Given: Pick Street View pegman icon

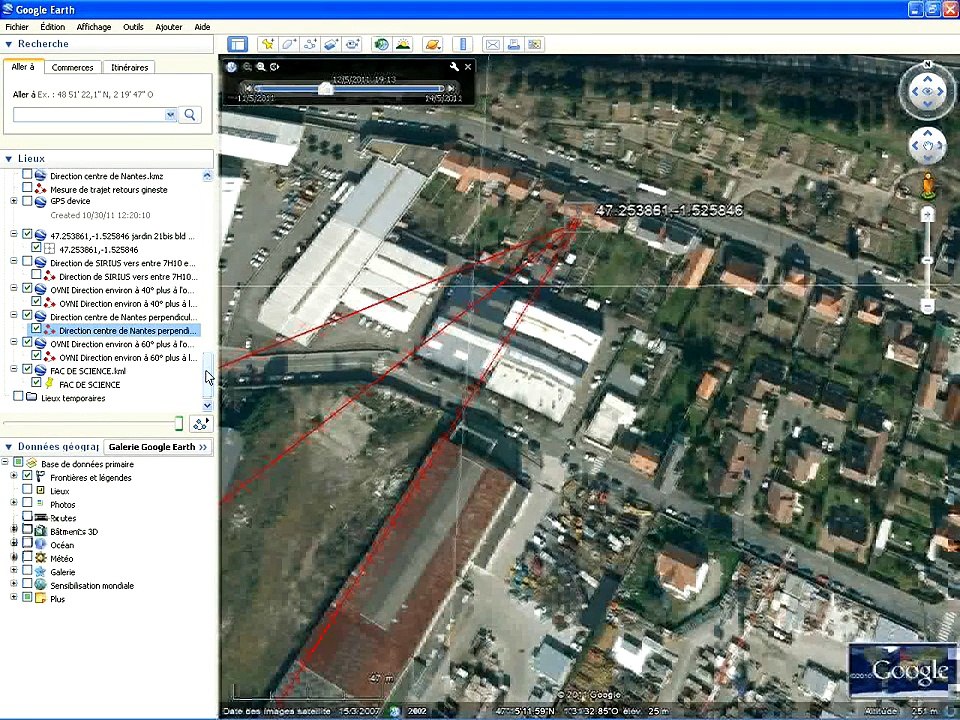Looking at the screenshot, I should pyautogui.click(x=928, y=186).
